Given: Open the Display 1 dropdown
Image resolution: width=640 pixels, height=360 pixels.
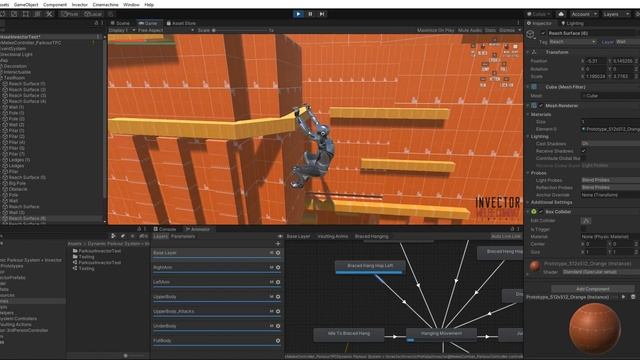Looking at the screenshot, I should [x=122, y=30].
